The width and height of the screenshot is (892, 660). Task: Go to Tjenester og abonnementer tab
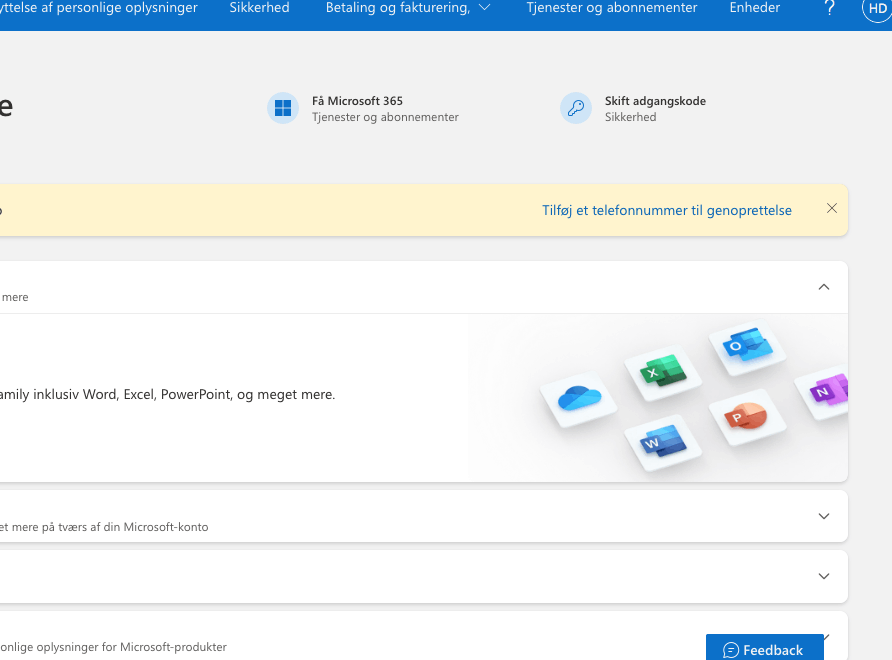coord(612,8)
